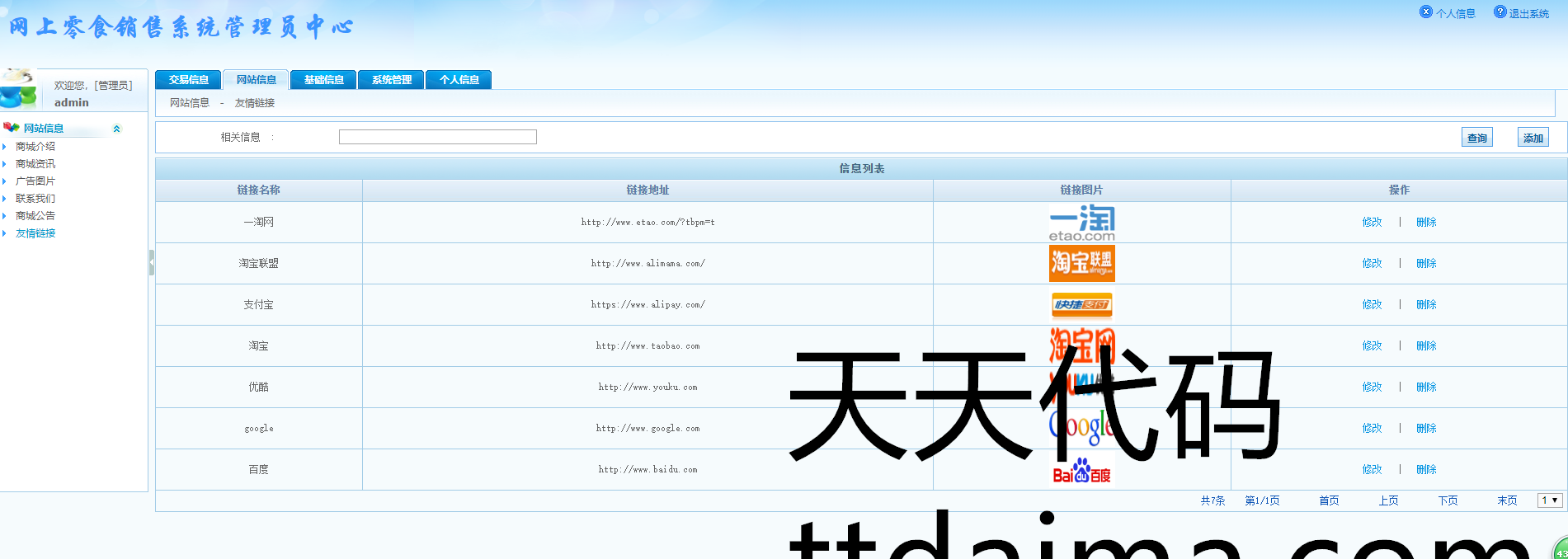Open the 系统管理 tab
1568x559 pixels.
391,80
